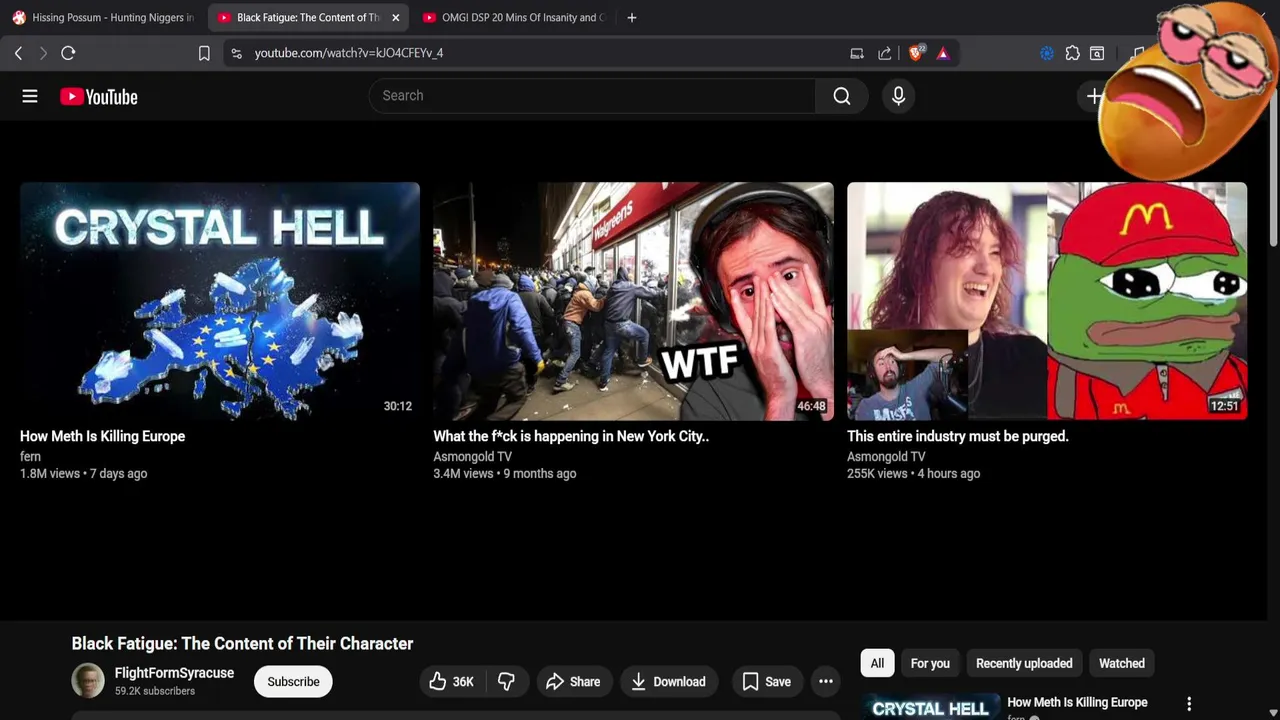1280x720 pixels.
Task: Open title What the f*ck is happening in New York City
Action: pyautogui.click(x=571, y=436)
